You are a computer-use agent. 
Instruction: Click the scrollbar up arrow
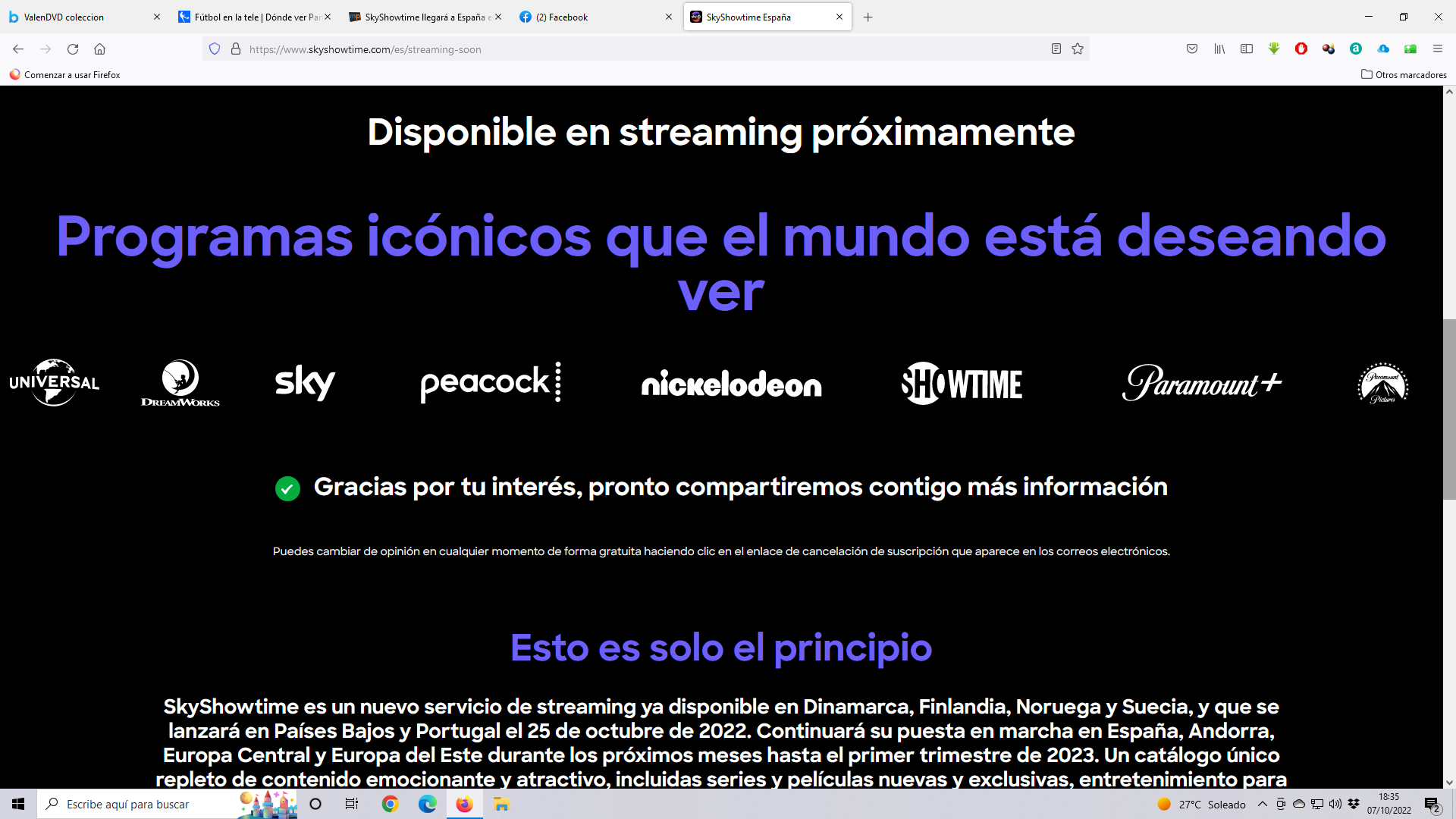point(1449,92)
